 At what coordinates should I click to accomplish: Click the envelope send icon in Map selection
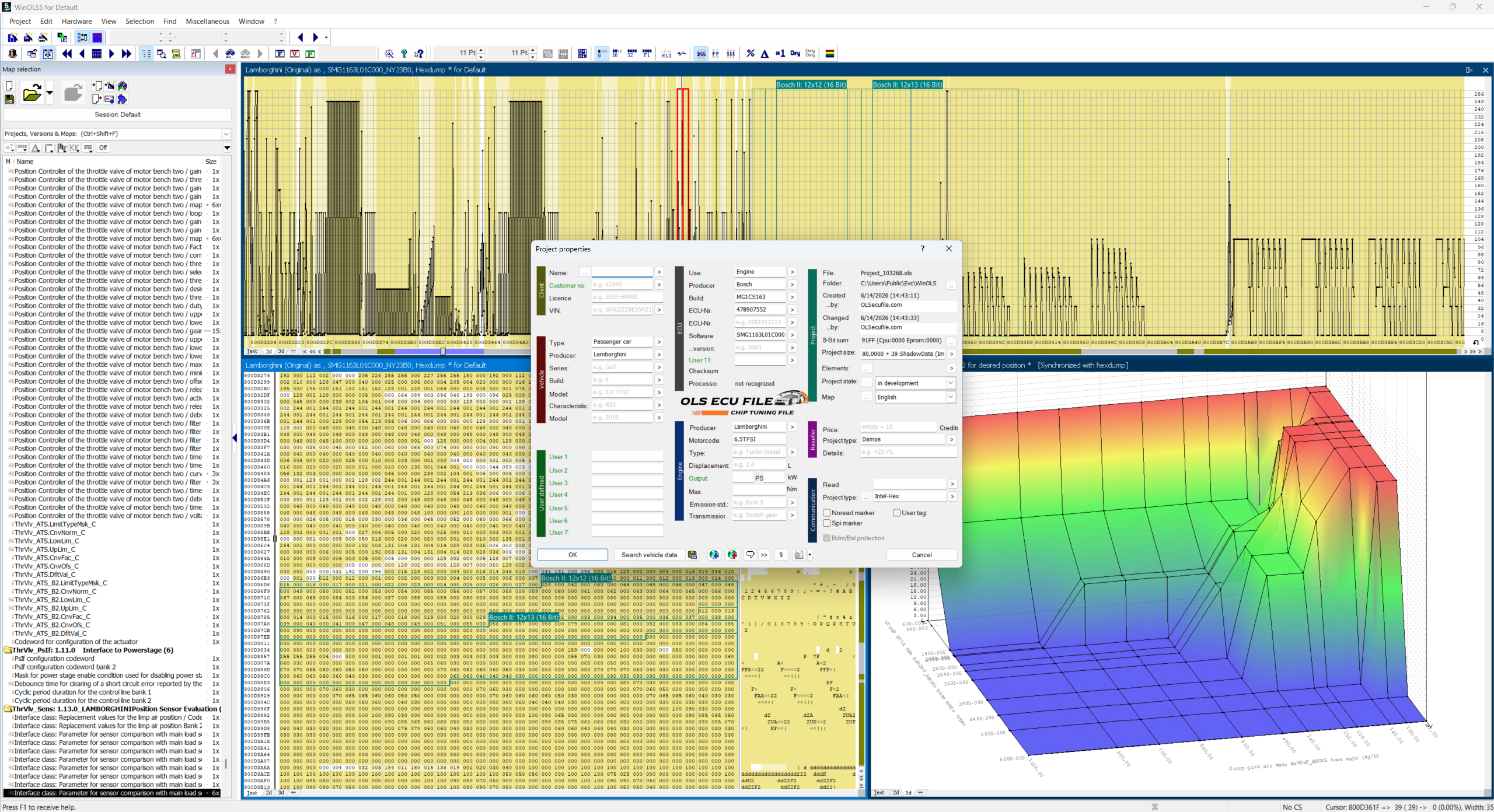pos(109,99)
